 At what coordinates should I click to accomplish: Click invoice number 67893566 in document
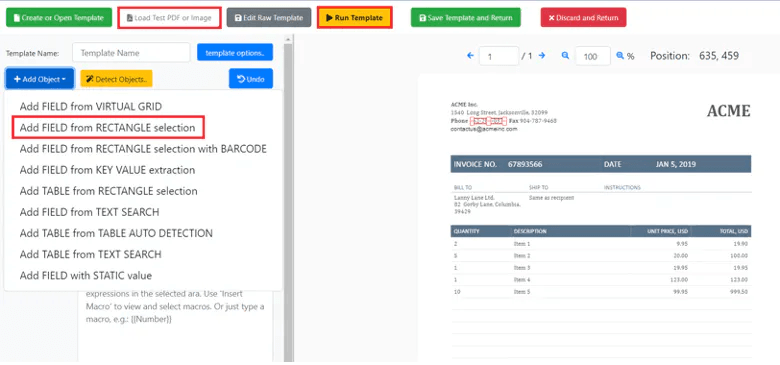pyautogui.click(x=525, y=164)
